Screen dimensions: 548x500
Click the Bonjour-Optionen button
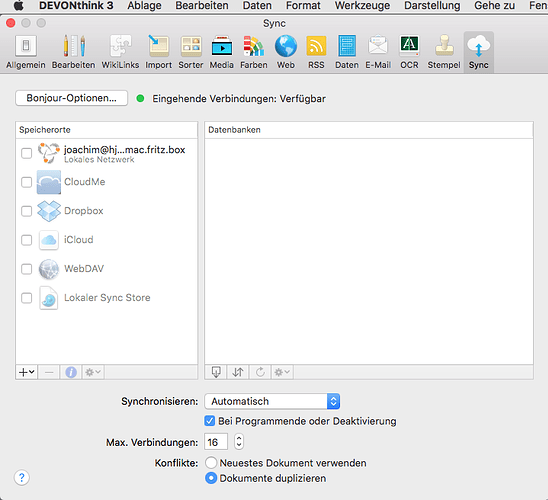pos(72,98)
